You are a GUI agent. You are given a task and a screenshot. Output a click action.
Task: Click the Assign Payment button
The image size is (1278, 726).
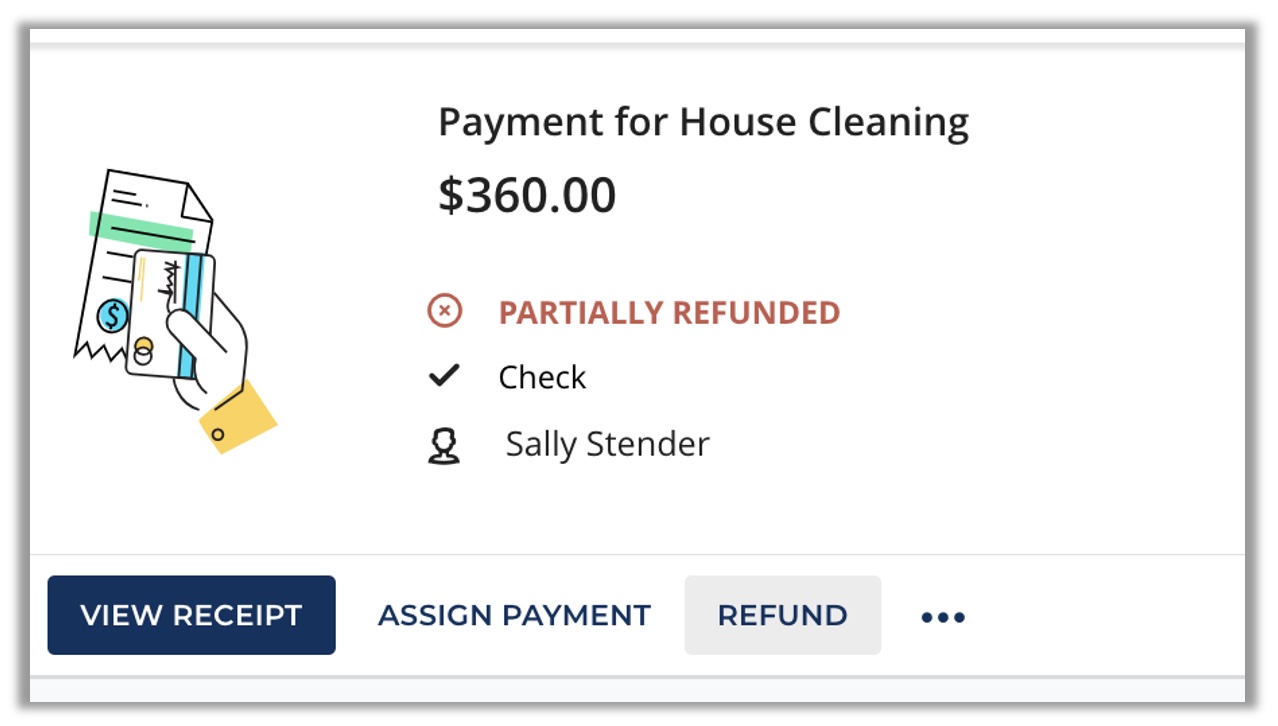point(514,615)
